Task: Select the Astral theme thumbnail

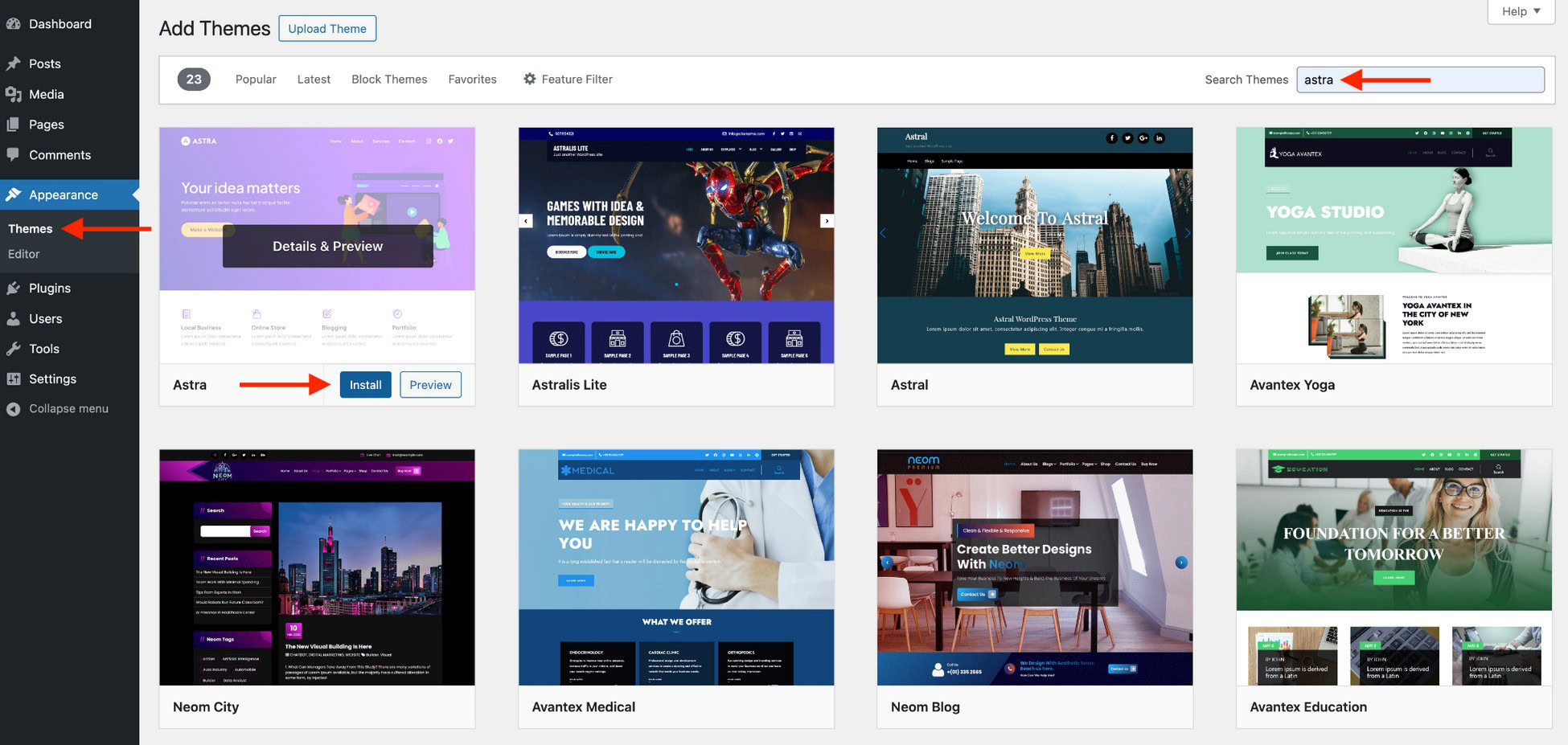Action: [x=1035, y=245]
